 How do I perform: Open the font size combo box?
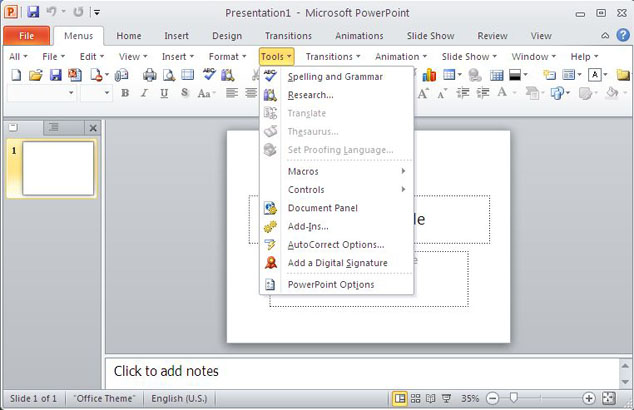click(95, 93)
